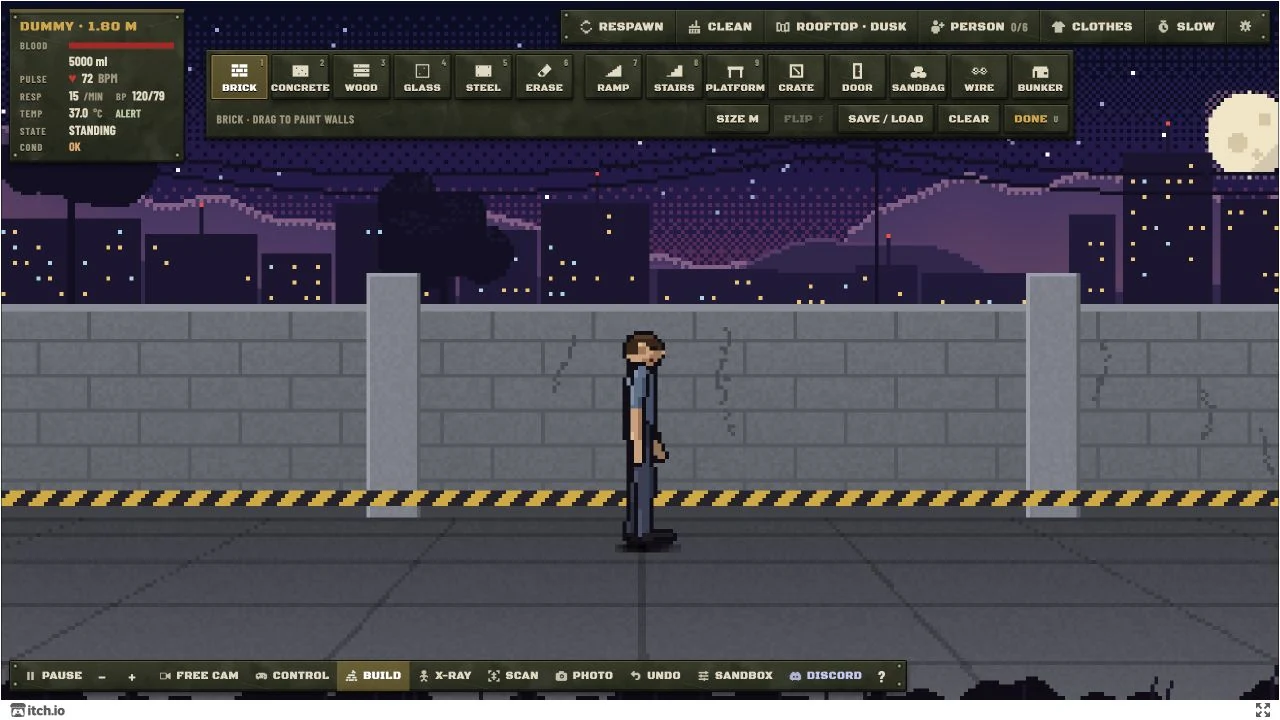
Task: Toggle Control mode
Action: click(x=292, y=676)
